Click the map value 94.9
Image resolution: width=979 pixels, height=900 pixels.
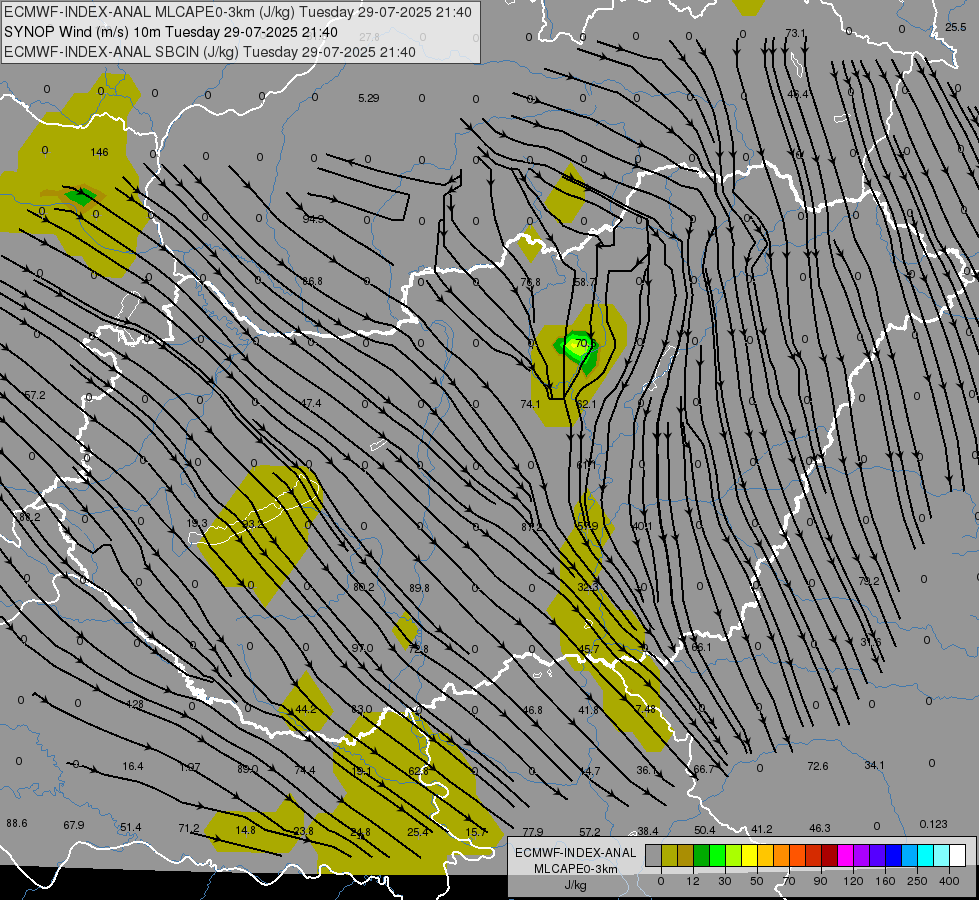pos(313,219)
